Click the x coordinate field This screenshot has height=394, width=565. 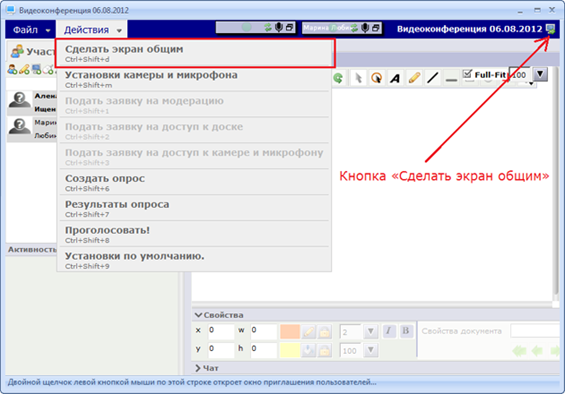[x=221, y=331]
